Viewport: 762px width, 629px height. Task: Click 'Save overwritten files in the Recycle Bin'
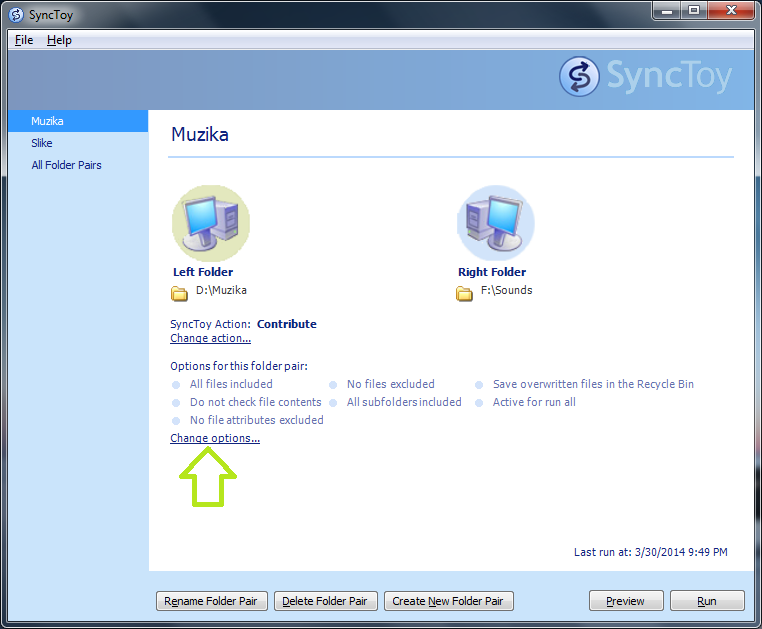593,384
